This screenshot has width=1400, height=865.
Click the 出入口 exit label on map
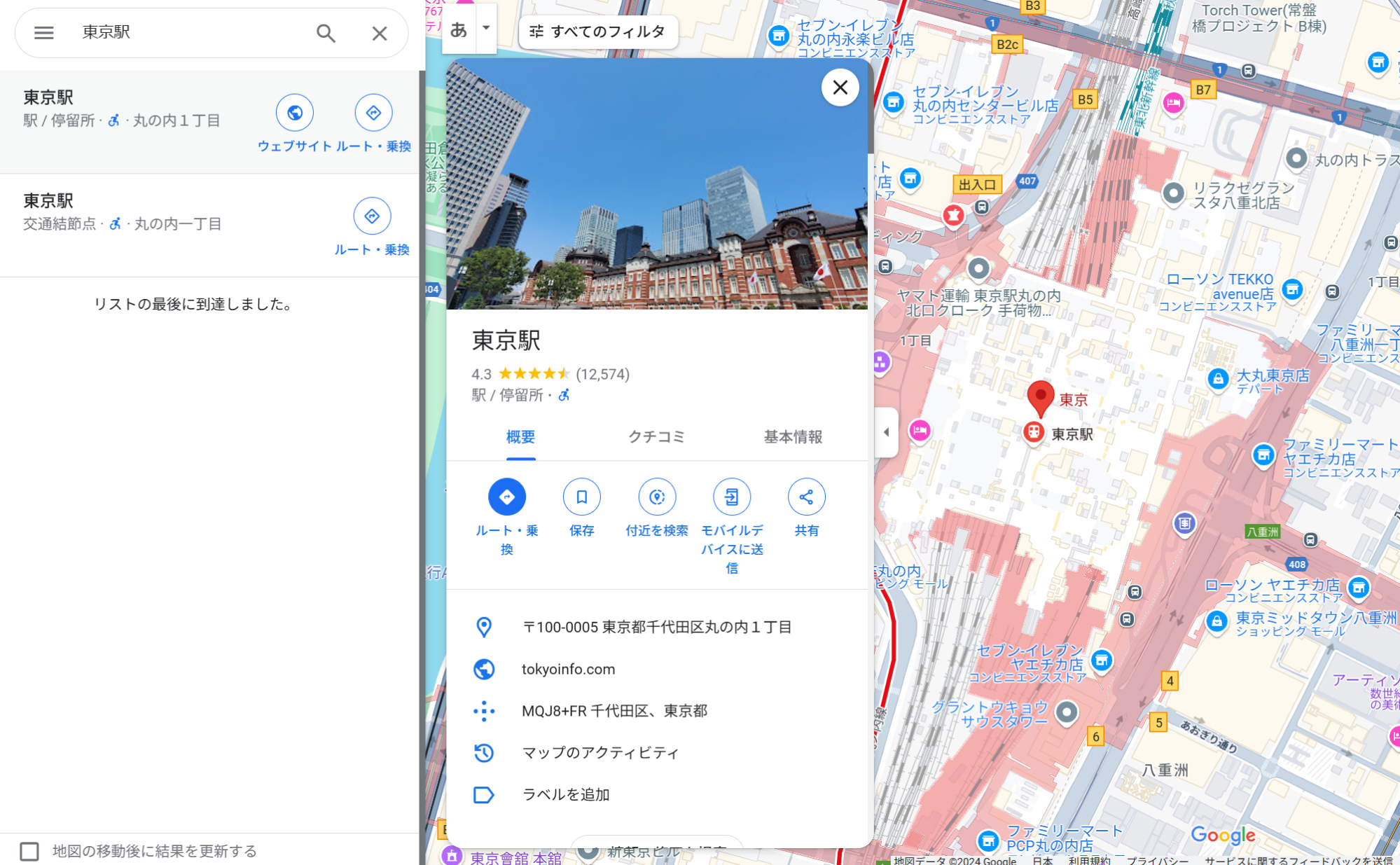[977, 184]
